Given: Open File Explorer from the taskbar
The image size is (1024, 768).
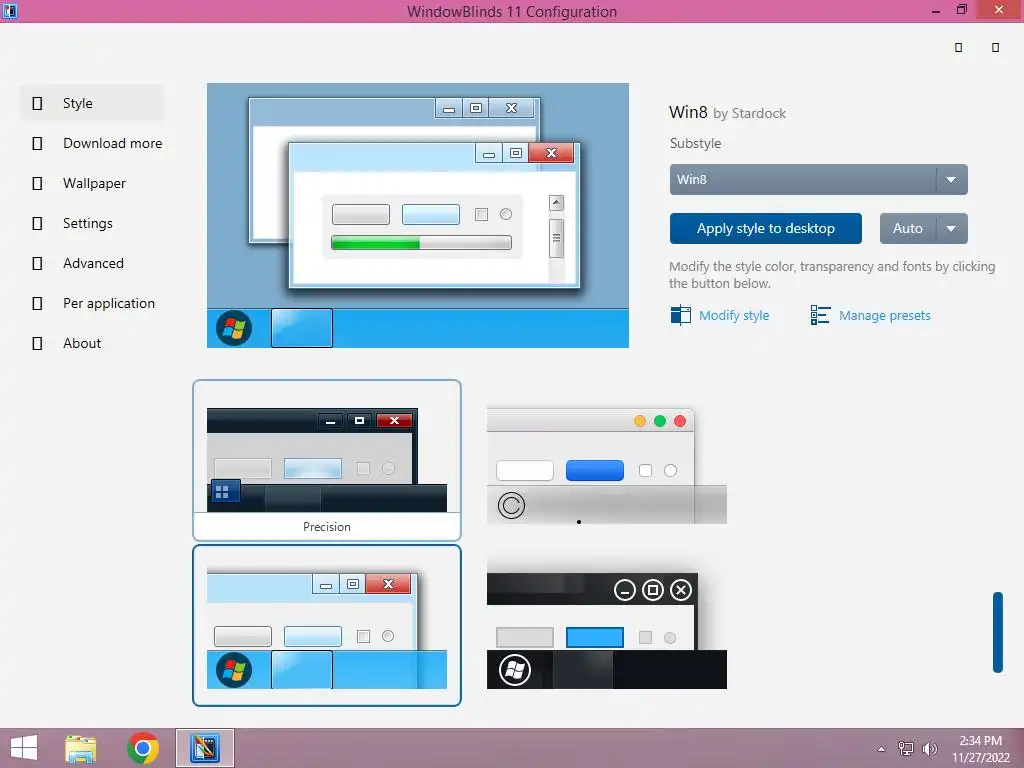Looking at the screenshot, I should click(81, 748).
